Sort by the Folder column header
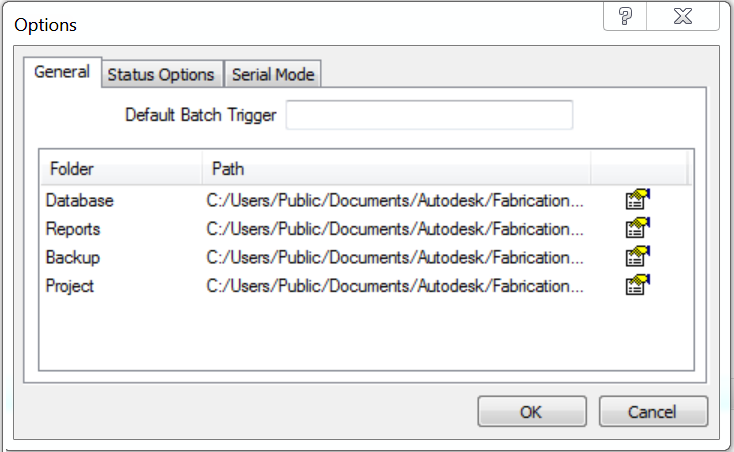Image resolution: width=734 pixels, height=452 pixels. pyautogui.click(x=120, y=169)
